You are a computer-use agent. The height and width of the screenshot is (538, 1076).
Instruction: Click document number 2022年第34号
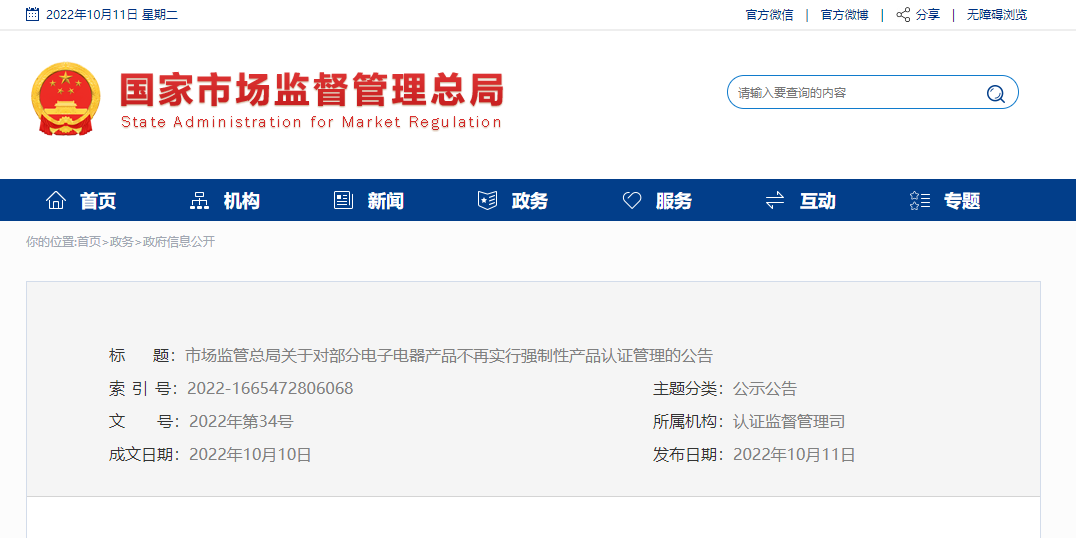click(x=241, y=421)
